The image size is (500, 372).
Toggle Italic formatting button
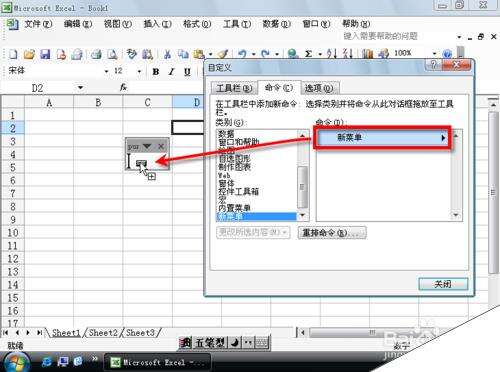tap(171, 72)
